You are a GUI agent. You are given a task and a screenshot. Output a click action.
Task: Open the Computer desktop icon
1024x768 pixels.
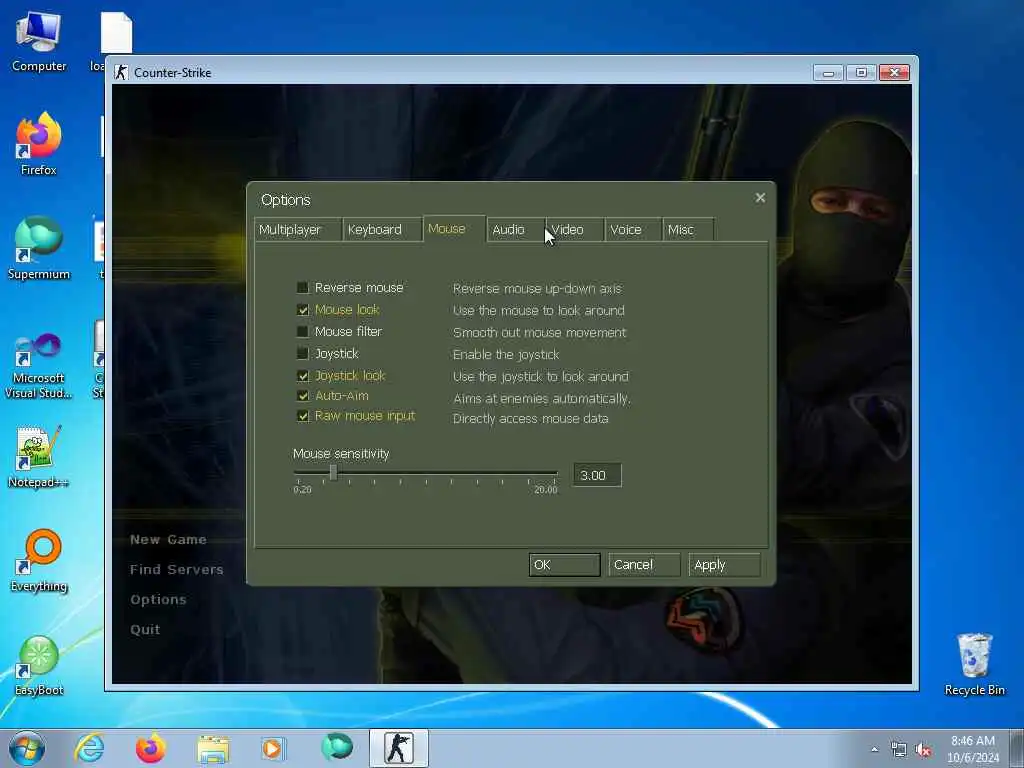point(39,41)
